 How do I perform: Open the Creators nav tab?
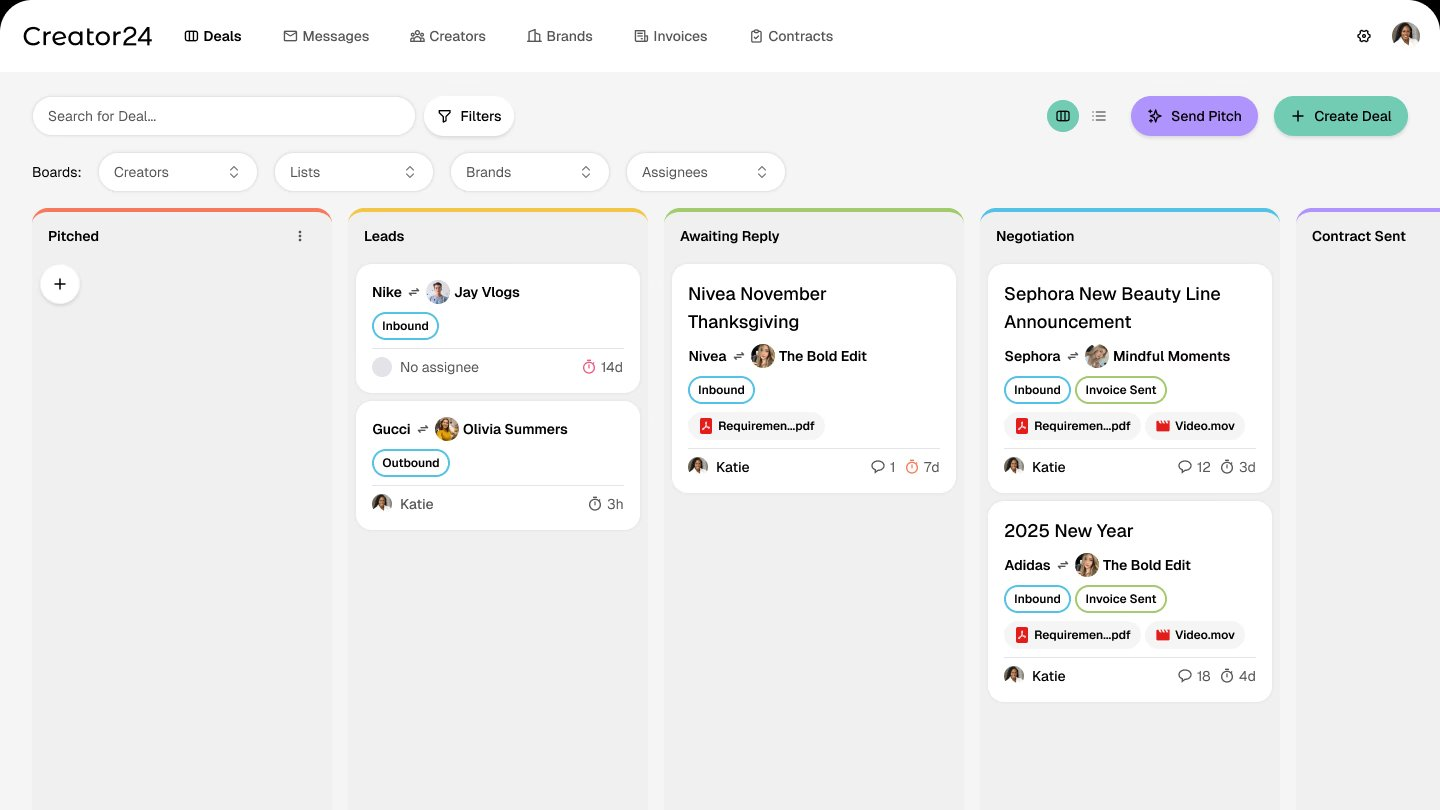448,36
